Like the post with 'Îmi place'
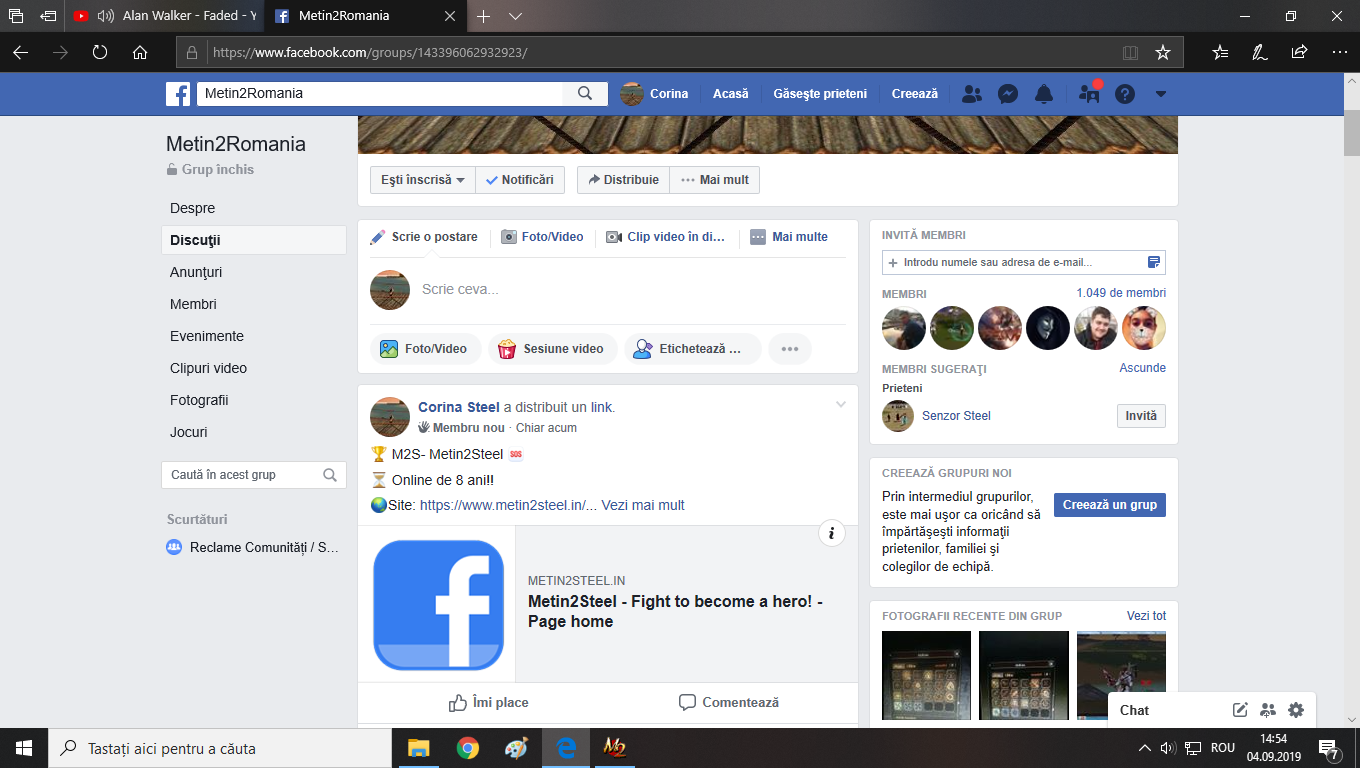The image size is (1360, 768). tap(488, 702)
